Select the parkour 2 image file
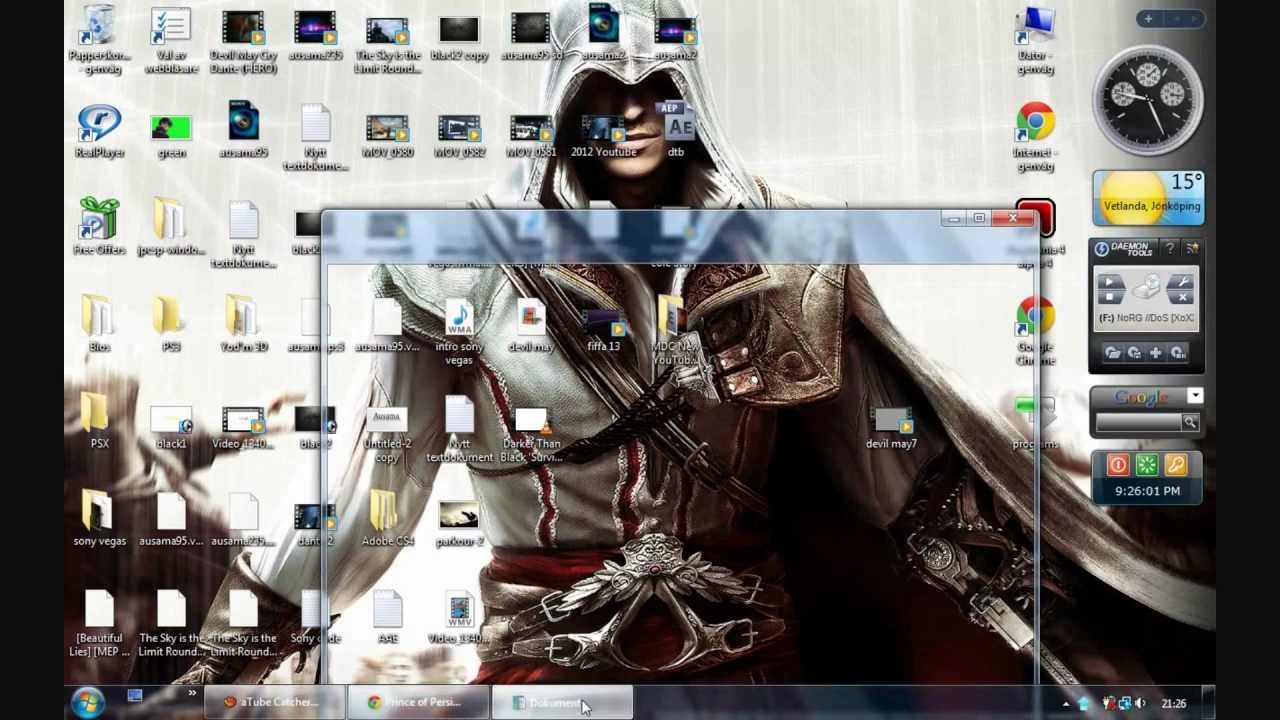Image resolution: width=1280 pixels, height=720 pixels. [x=459, y=524]
